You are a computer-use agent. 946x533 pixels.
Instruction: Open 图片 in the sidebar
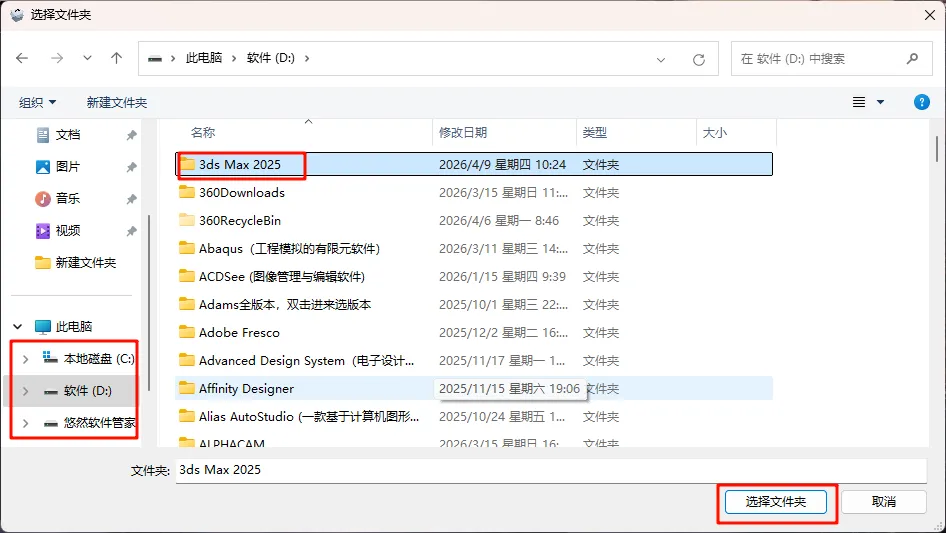point(68,167)
